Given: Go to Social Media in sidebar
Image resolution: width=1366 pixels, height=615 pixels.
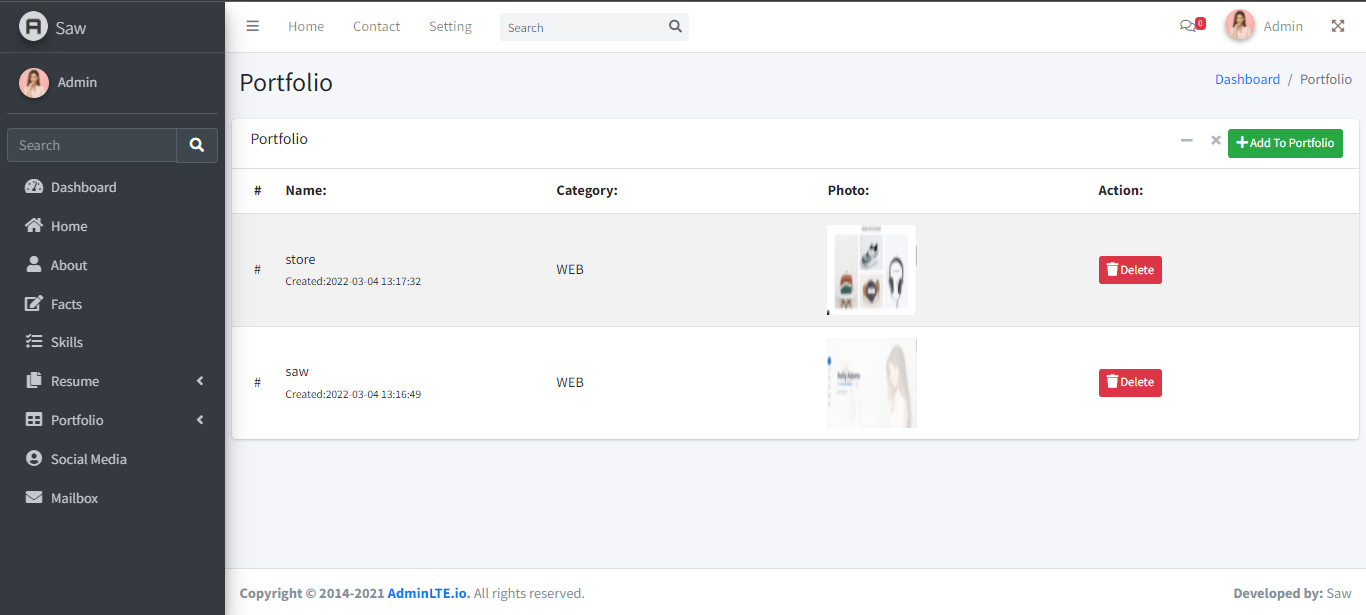Looking at the screenshot, I should 88,459.
